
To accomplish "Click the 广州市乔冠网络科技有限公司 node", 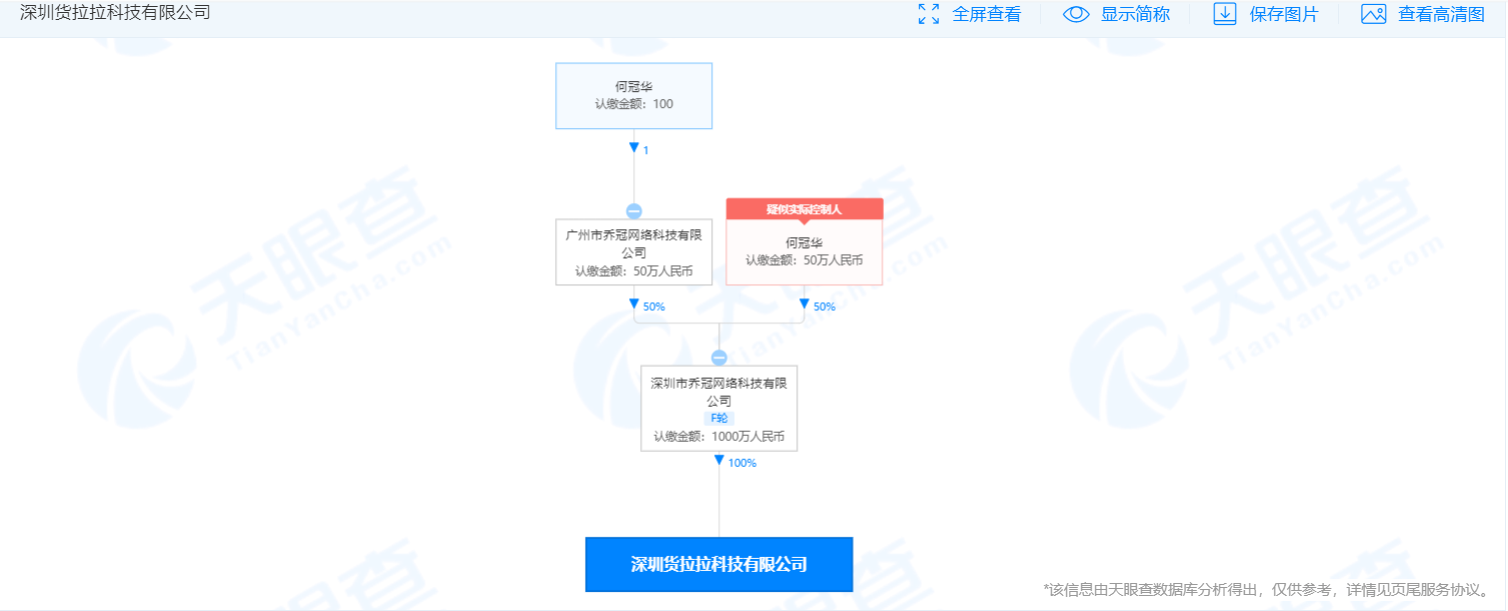I will point(634,251).
